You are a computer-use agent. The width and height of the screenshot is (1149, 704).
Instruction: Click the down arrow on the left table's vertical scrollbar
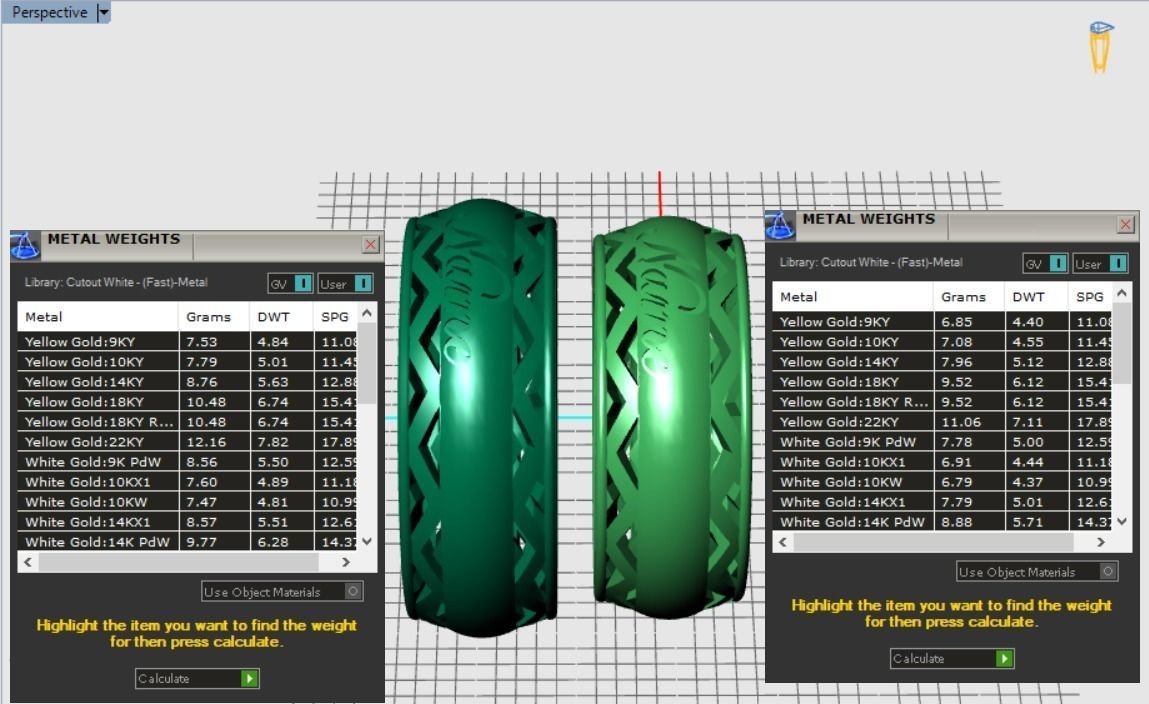367,541
